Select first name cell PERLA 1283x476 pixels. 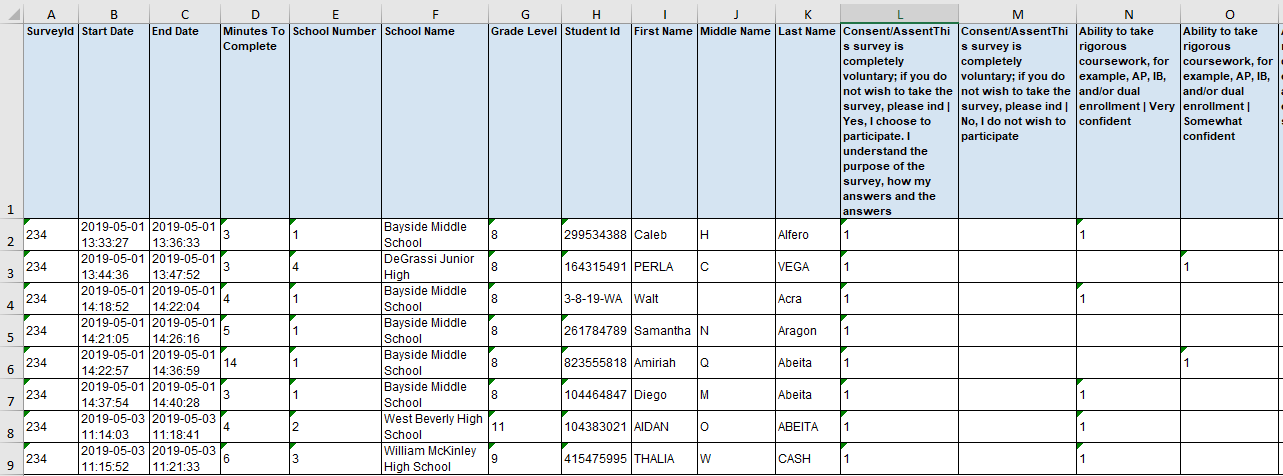(664, 267)
